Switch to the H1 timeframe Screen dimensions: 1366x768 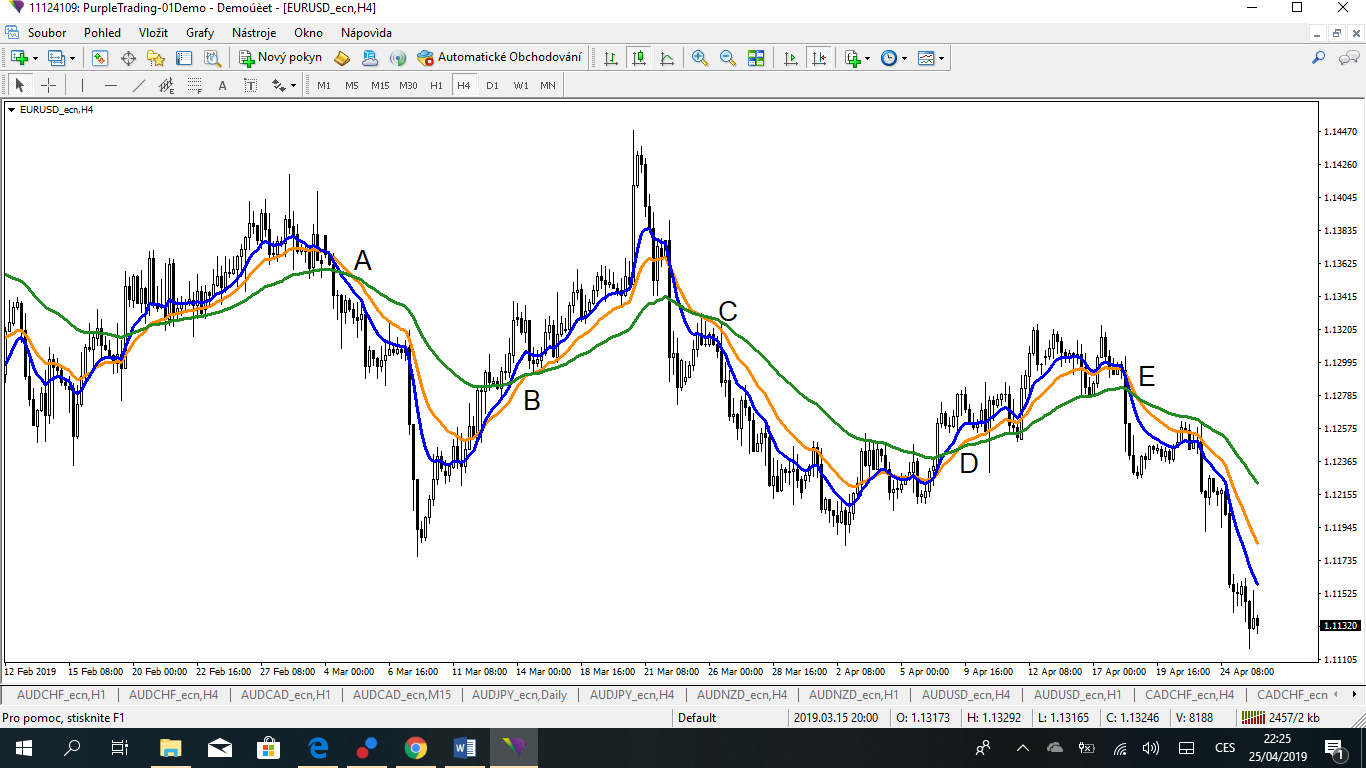pos(436,85)
